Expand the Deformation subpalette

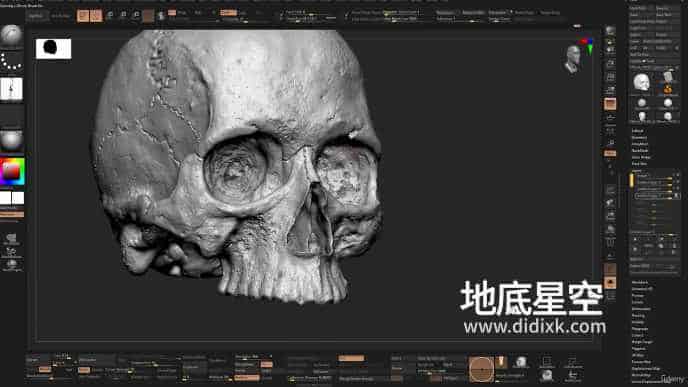[x=641, y=309]
